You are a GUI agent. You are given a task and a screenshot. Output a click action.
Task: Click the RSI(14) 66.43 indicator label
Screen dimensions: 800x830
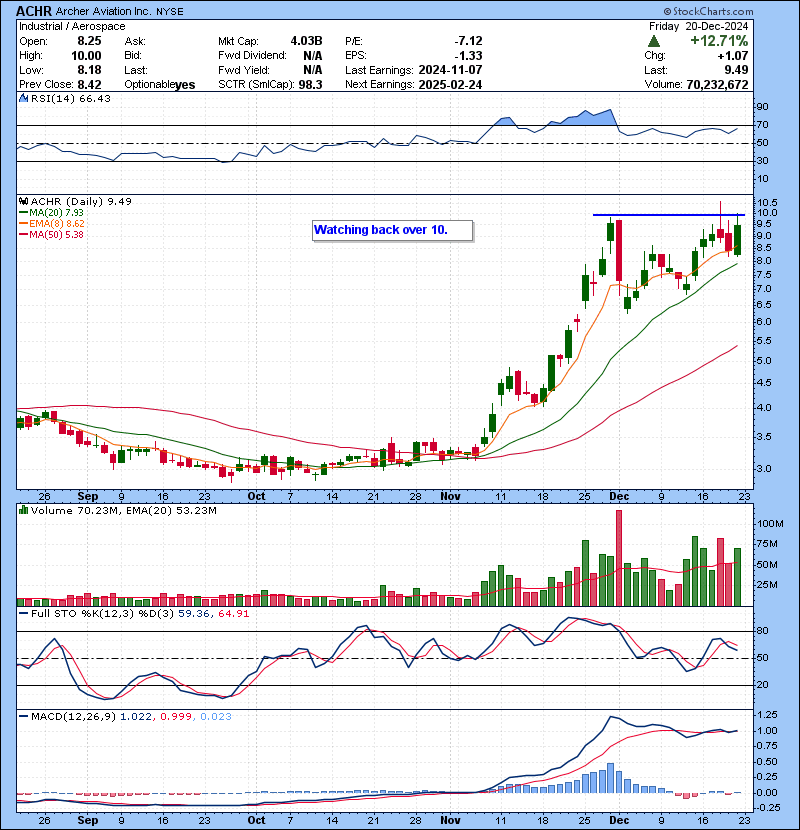click(x=71, y=98)
